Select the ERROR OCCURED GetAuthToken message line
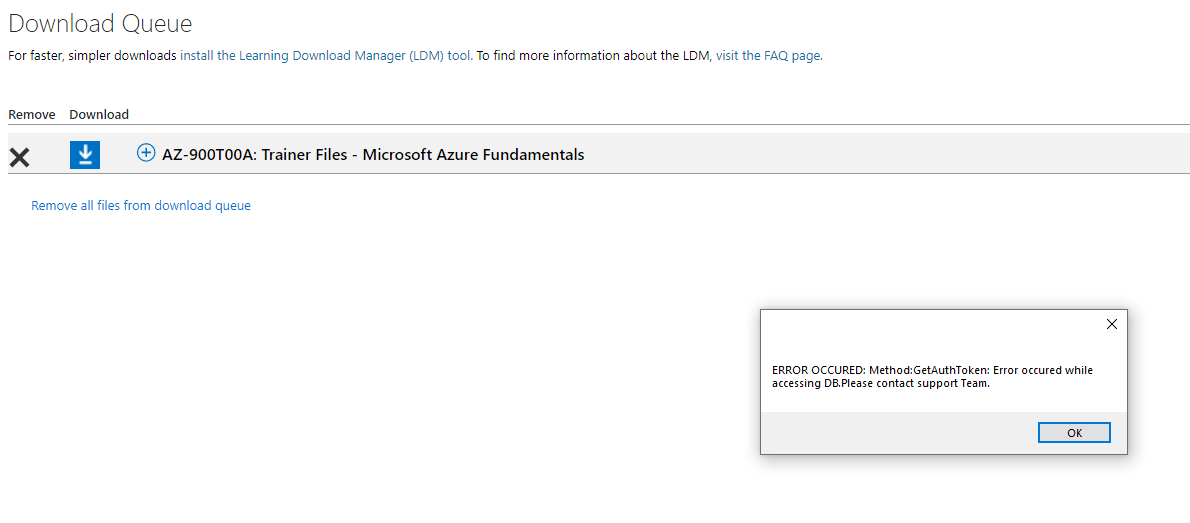Viewport: 1190px width, 523px height. tap(932, 370)
